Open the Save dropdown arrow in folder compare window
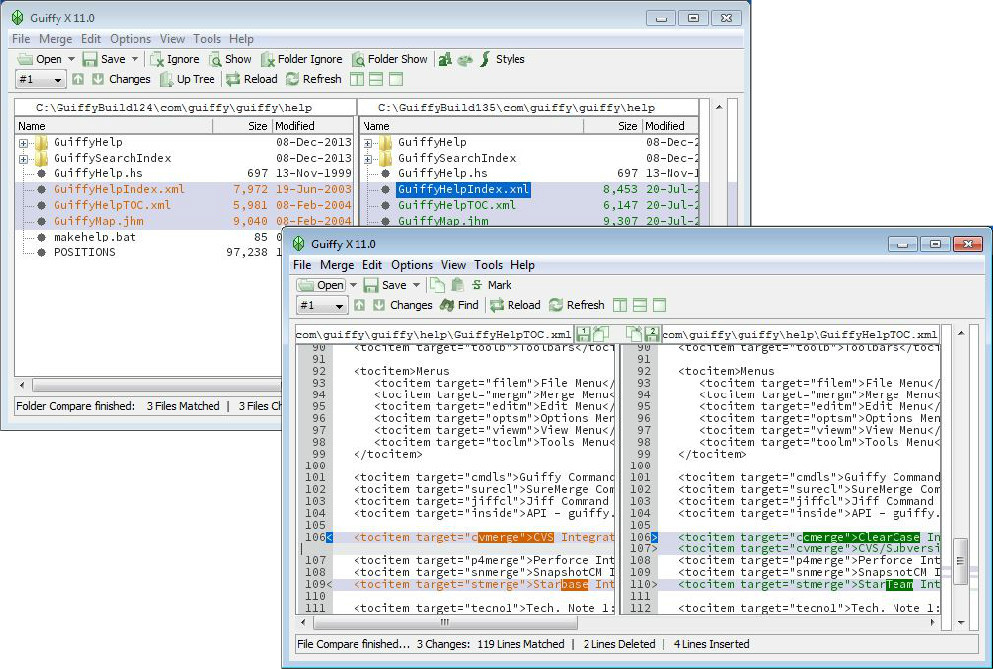Screen dimensions: 993x669 coord(134,59)
